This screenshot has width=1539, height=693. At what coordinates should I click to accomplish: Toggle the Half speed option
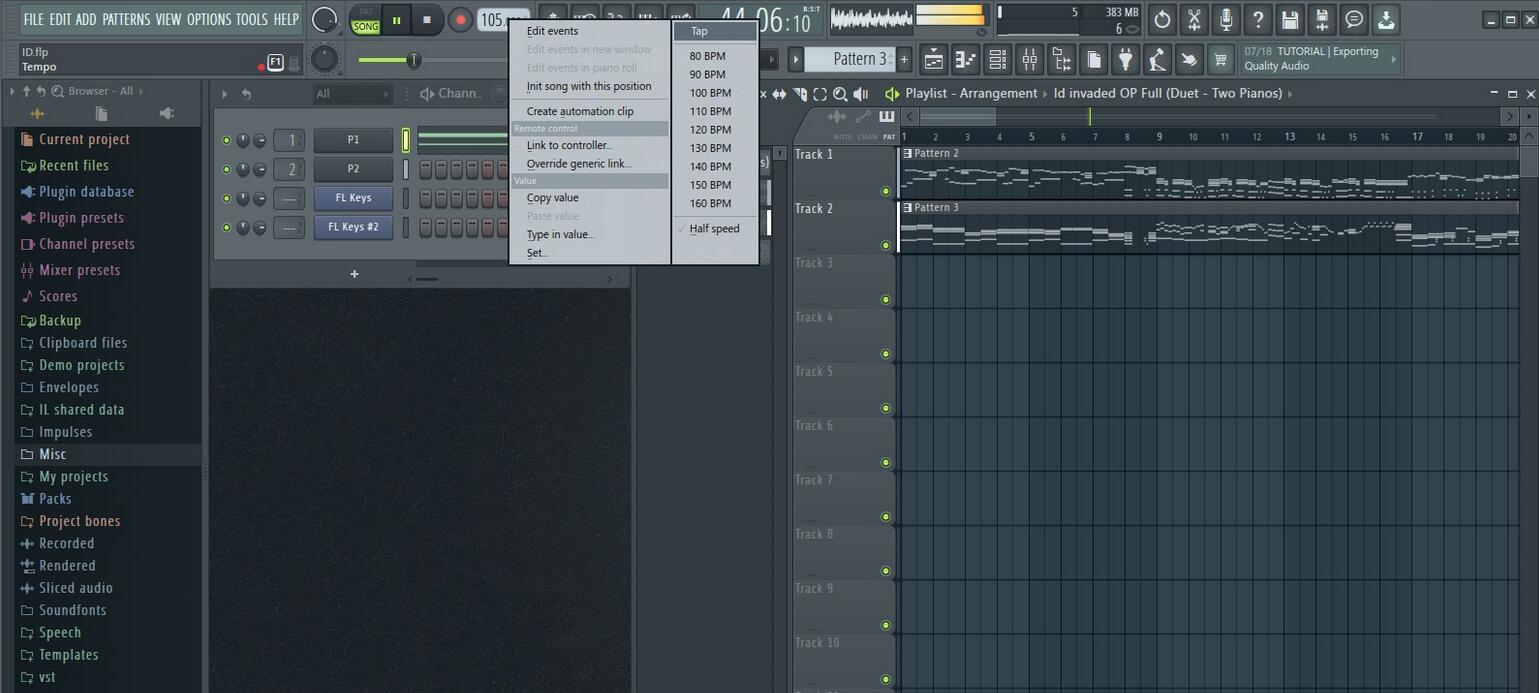click(x=714, y=229)
